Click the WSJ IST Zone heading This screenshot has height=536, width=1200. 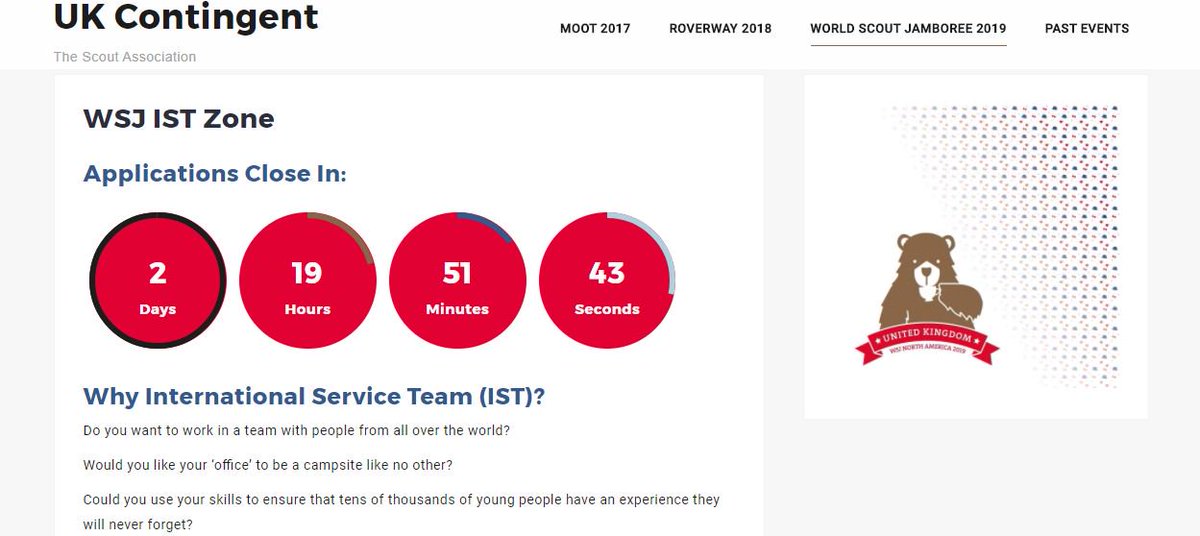(179, 118)
